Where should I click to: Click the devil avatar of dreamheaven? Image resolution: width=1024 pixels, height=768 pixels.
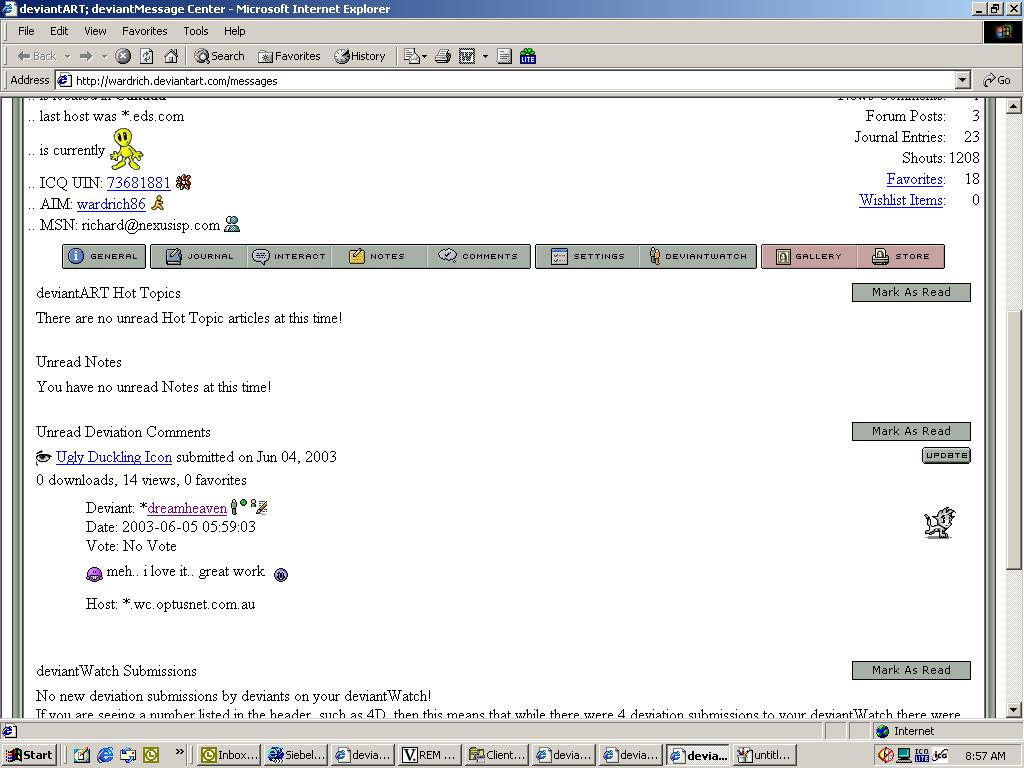pyautogui.click(x=940, y=523)
